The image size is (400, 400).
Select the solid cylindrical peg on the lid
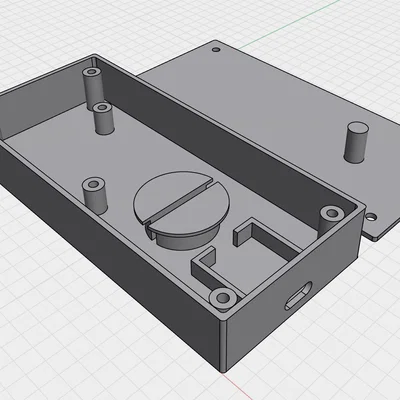[x=356, y=143]
